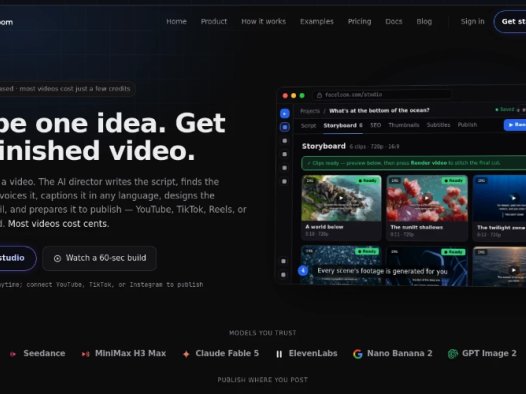
Task: Click the 'Most videos cost cents.' sentence
Action: (58, 224)
